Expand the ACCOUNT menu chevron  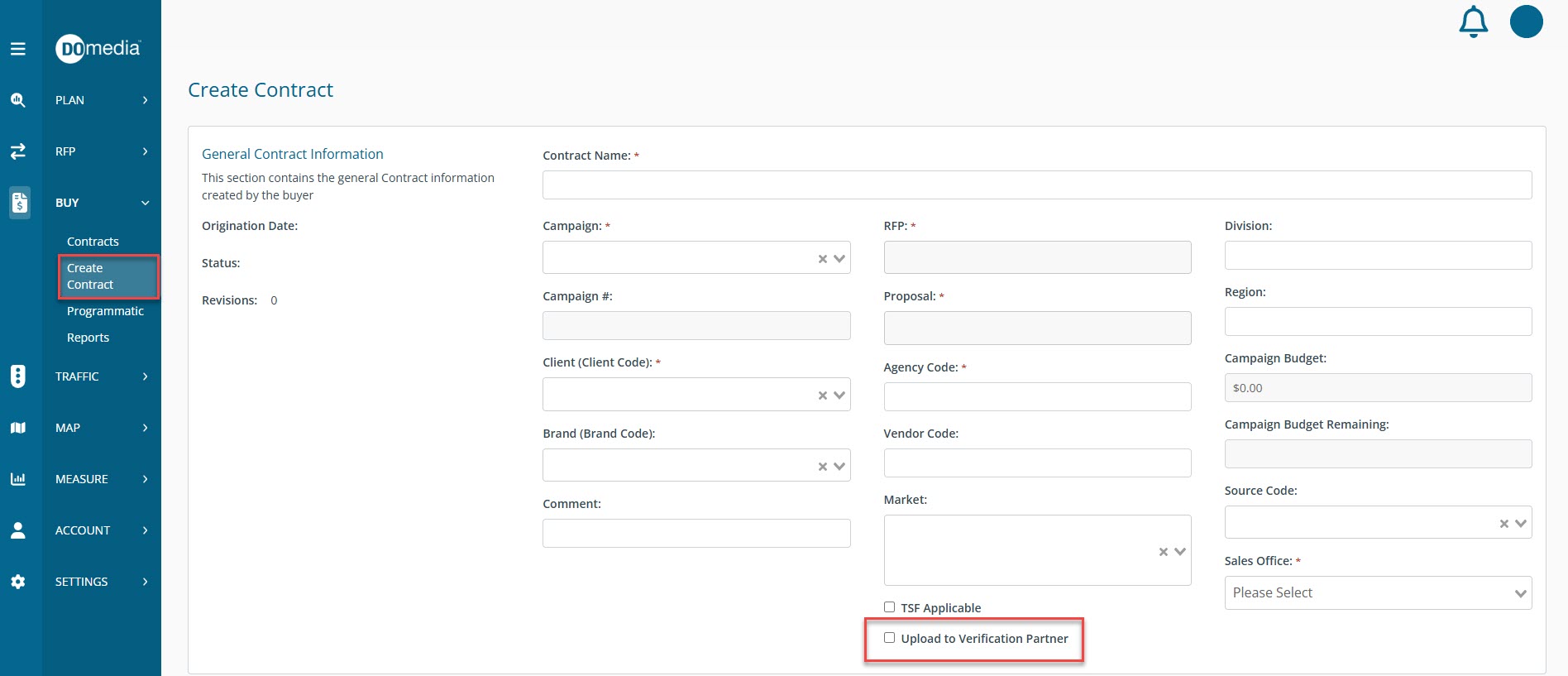click(x=146, y=530)
